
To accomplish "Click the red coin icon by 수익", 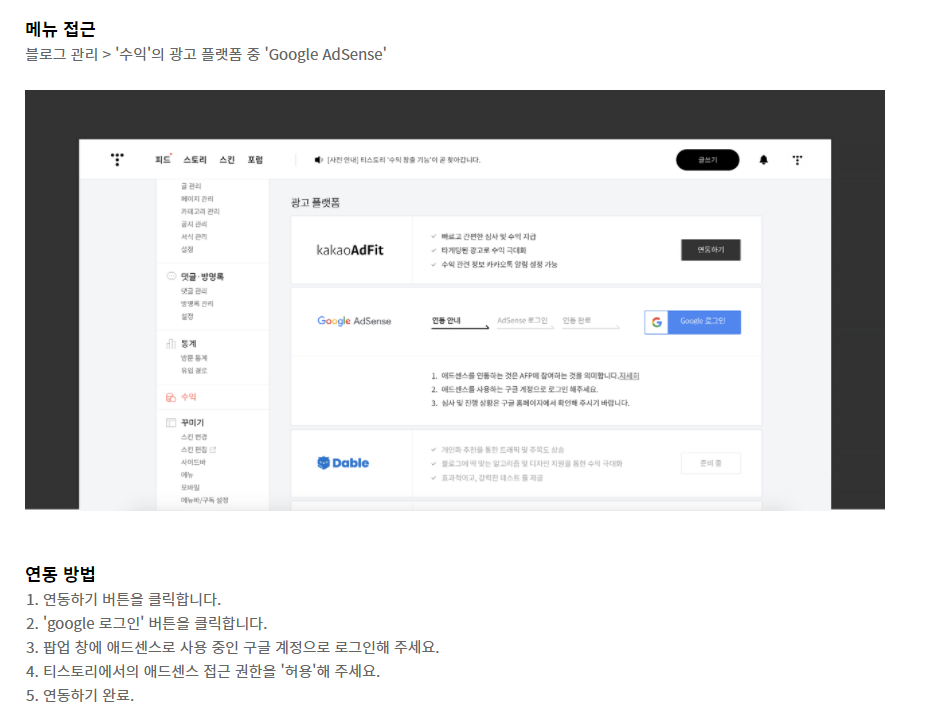I will [171, 397].
